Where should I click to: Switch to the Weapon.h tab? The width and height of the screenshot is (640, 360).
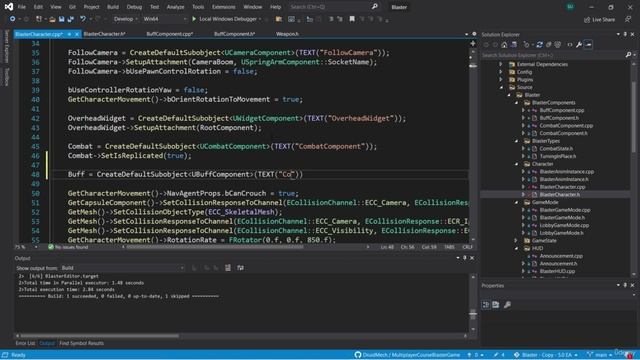coord(287,34)
